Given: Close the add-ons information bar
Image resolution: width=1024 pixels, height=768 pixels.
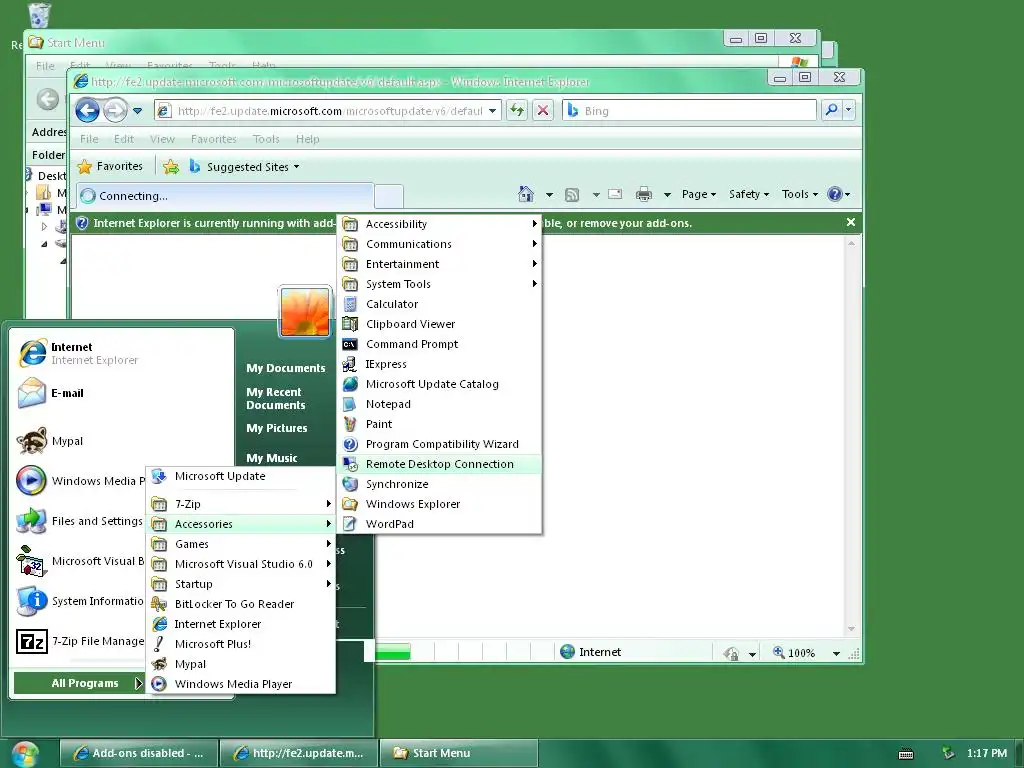Looking at the screenshot, I should pos(851,223).
